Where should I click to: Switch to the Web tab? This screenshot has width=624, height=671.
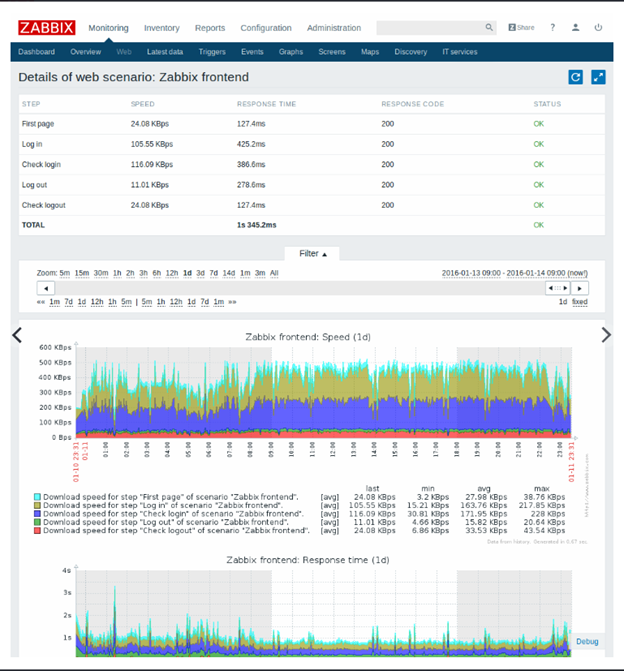coord(124,52)
